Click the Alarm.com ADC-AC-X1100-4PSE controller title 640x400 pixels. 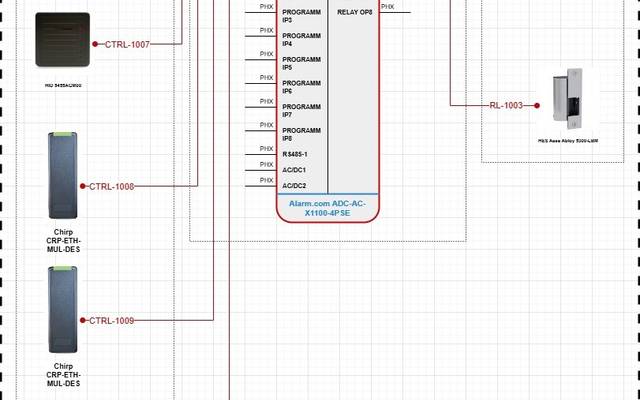click(x=328, y=208)
